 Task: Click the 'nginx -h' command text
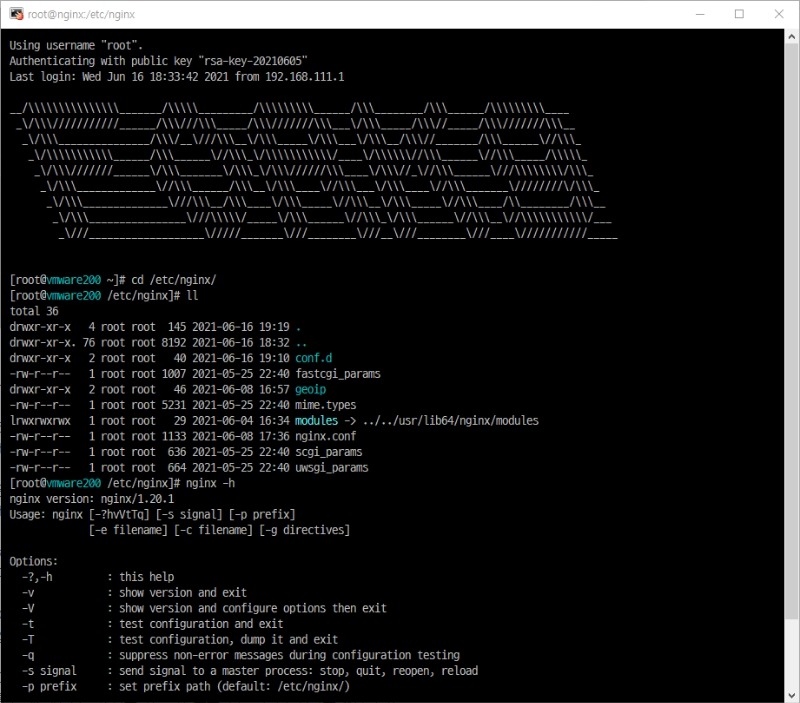(210, 483)
